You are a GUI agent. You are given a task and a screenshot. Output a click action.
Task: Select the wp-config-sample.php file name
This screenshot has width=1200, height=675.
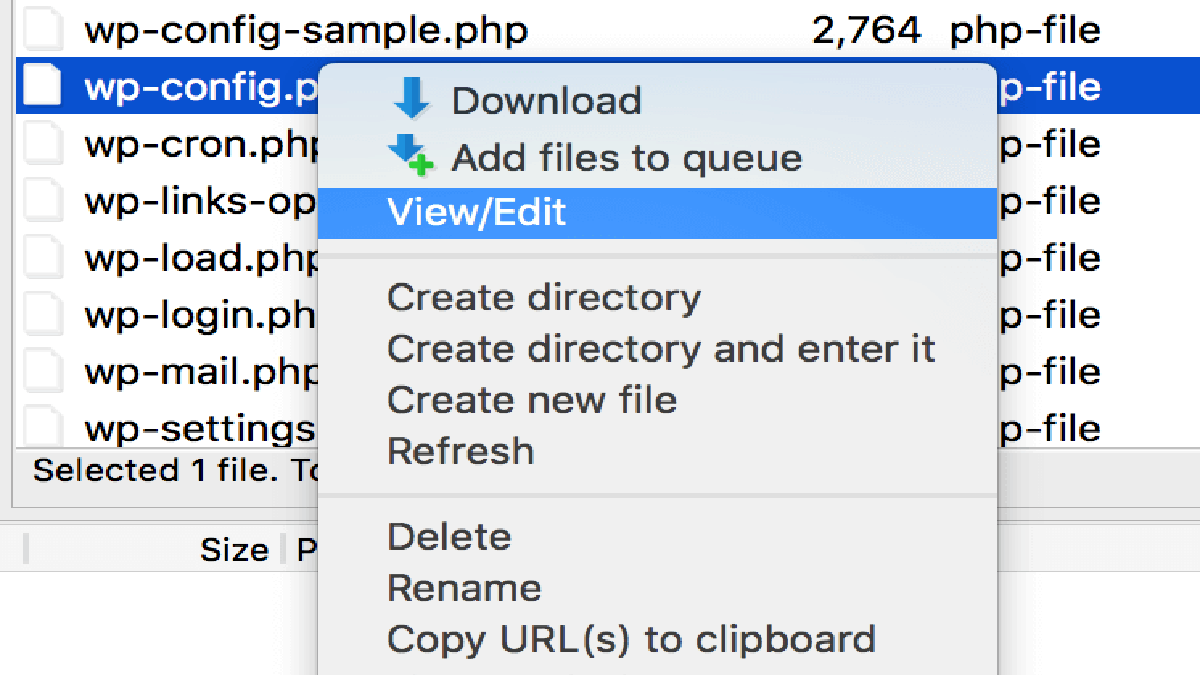(306, 32)
